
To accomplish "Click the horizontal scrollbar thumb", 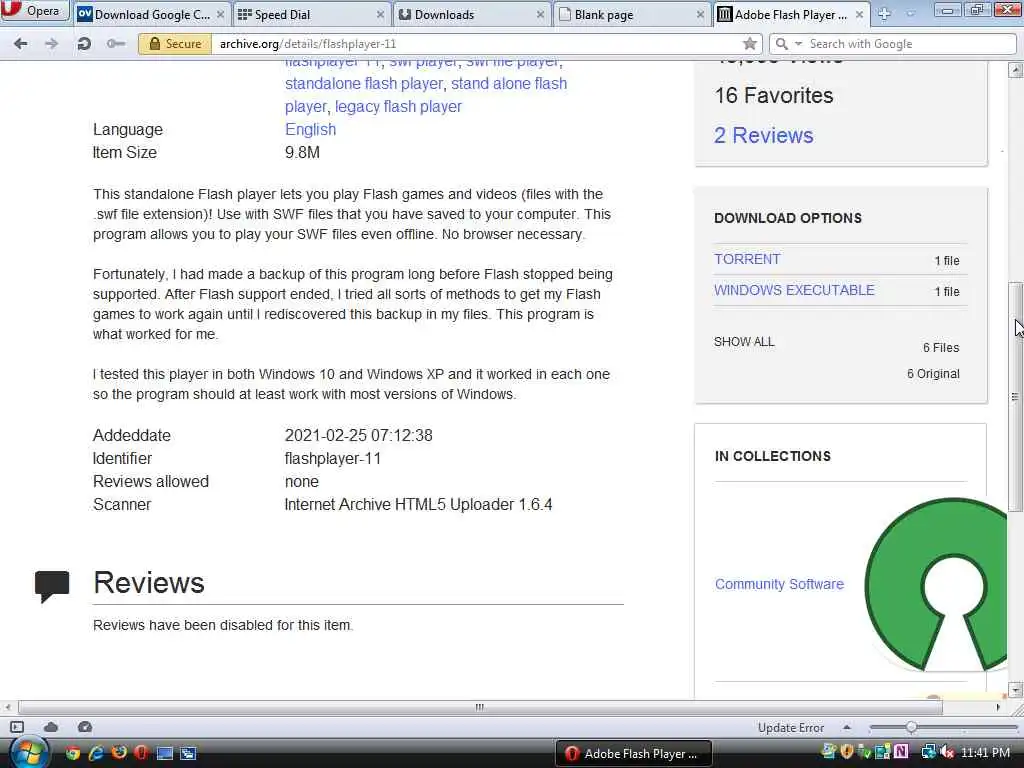I will point(480,707).
